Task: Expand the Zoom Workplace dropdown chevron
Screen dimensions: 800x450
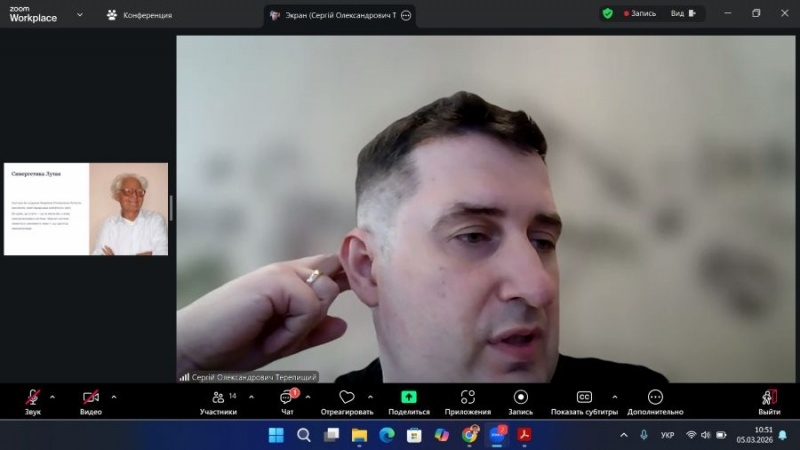Action: point(80,15)
